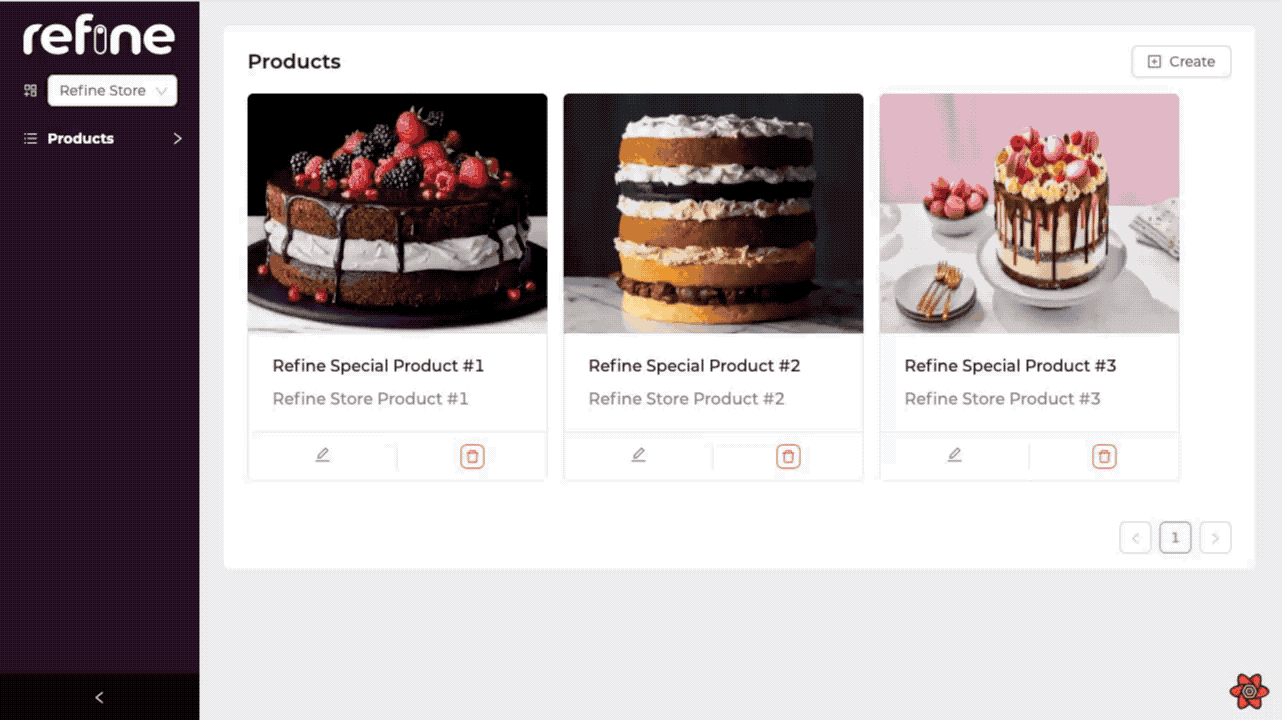
Task: Click the pink drip cake product image
Action: click(x=1029, y=213)
